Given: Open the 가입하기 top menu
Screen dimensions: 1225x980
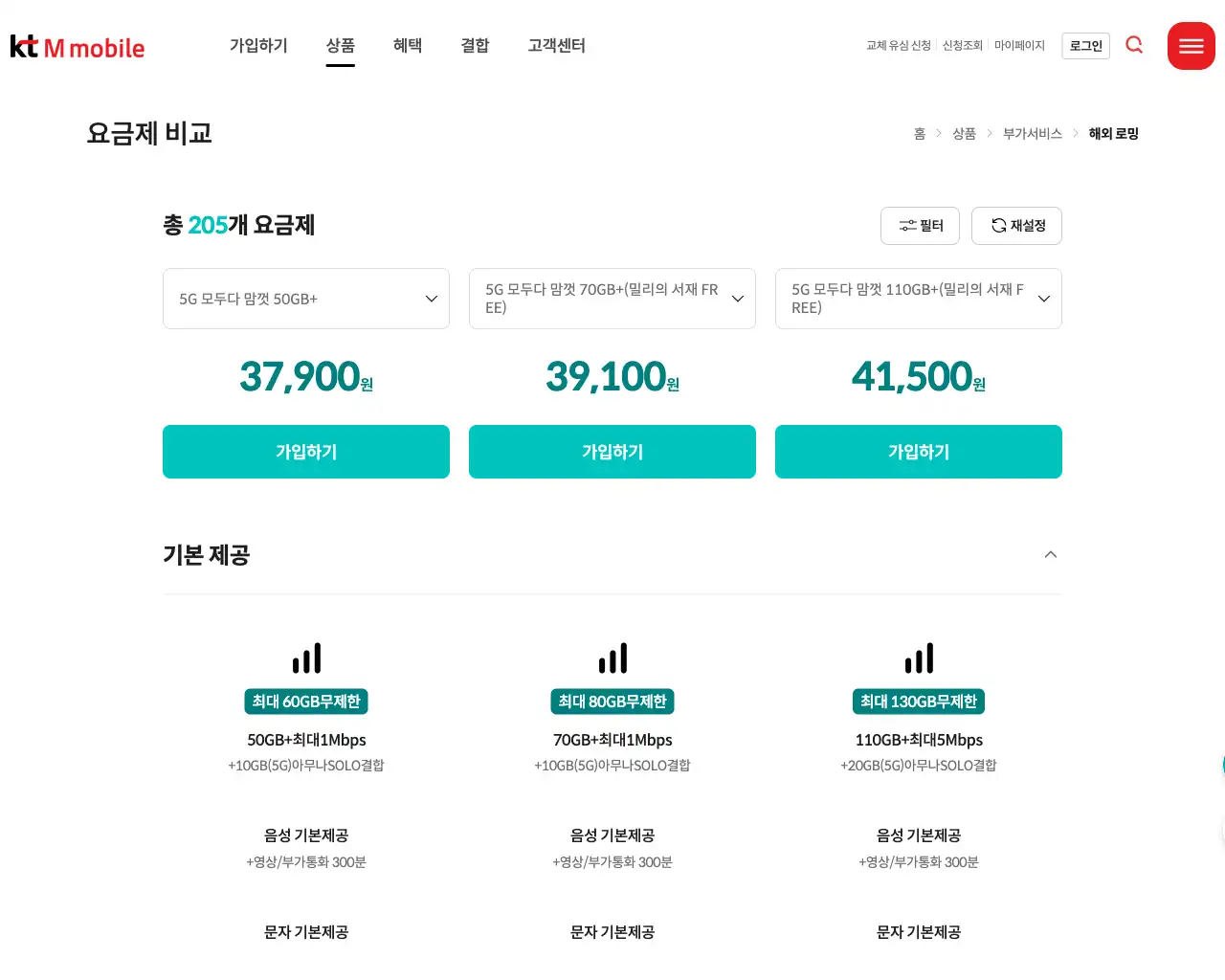Looking at the screenshot, I should (x=258, y=46).
